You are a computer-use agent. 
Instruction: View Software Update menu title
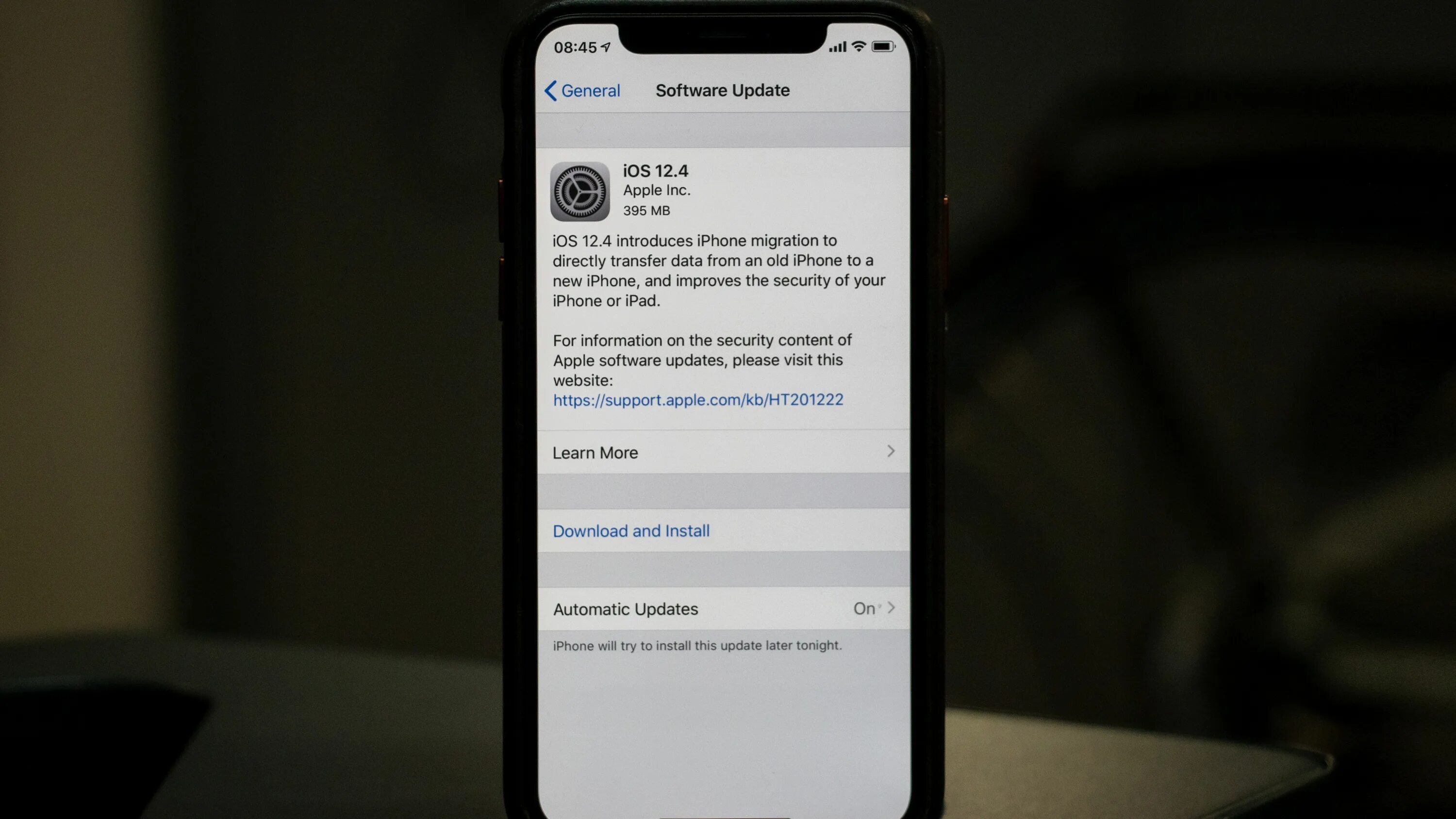coord(721,90)
